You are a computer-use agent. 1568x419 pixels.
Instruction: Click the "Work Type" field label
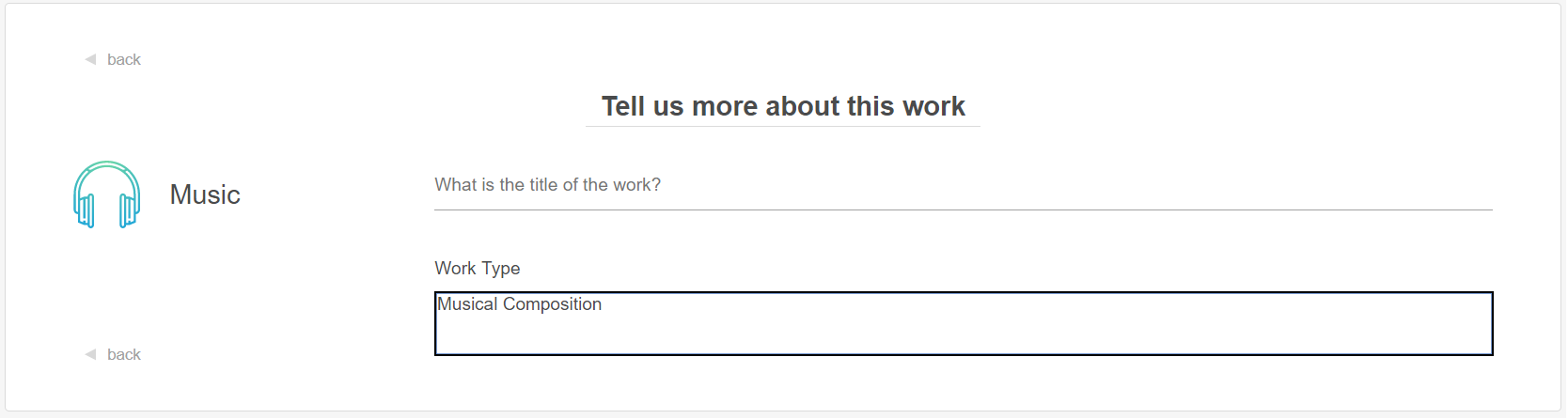(x=477, y=269)
